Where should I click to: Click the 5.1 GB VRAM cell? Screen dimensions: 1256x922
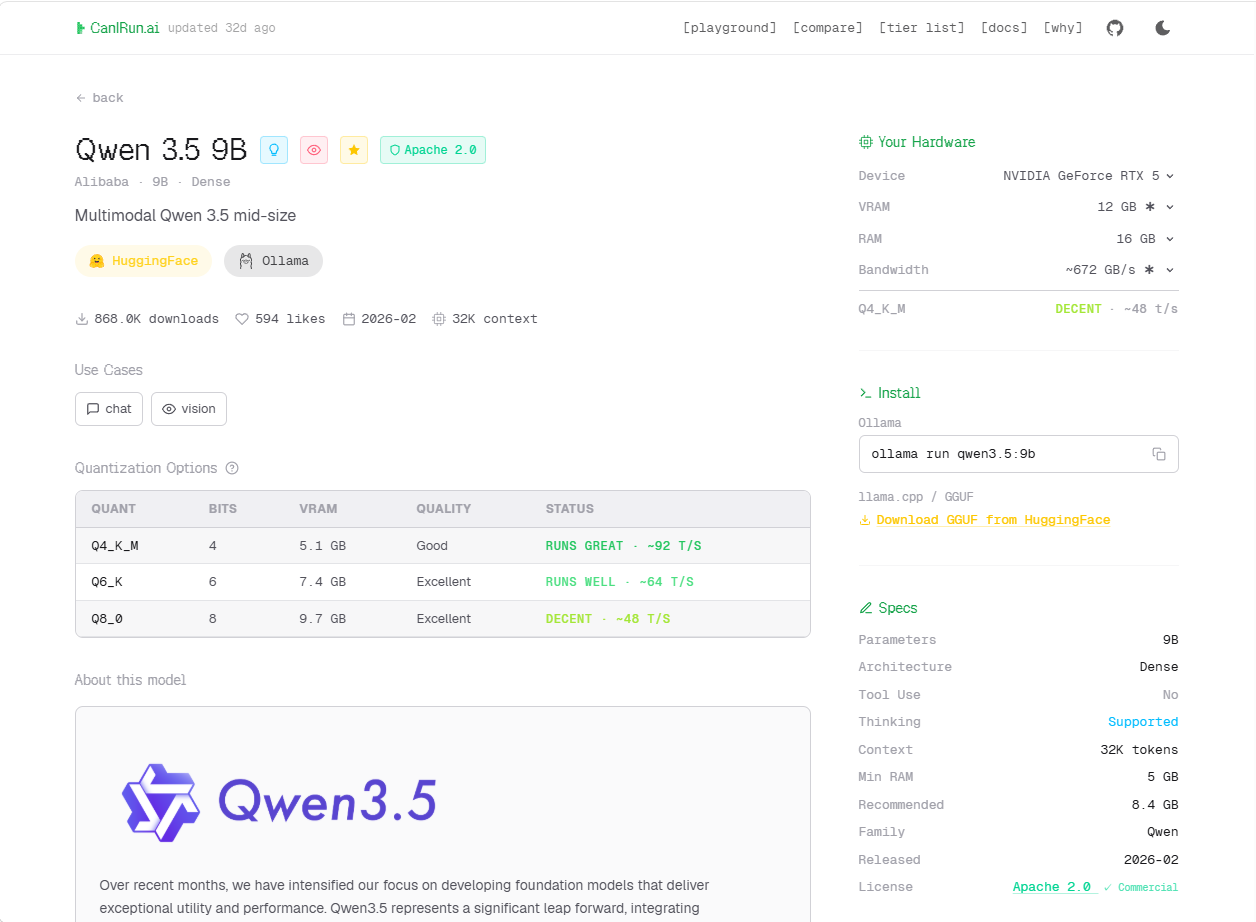323,546
